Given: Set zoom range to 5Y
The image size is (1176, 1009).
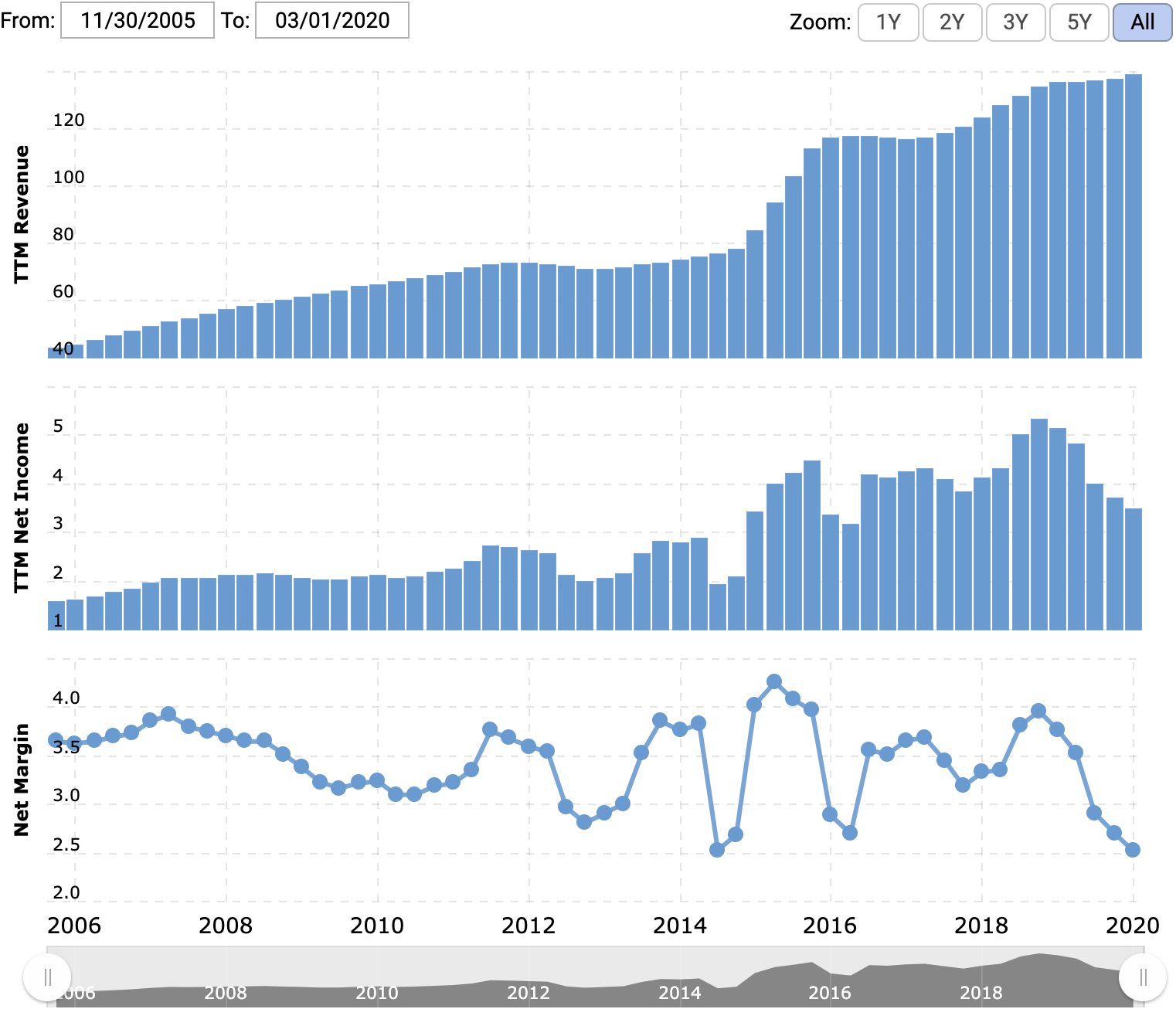Looking at the screenshot, I should [1079, 22].
